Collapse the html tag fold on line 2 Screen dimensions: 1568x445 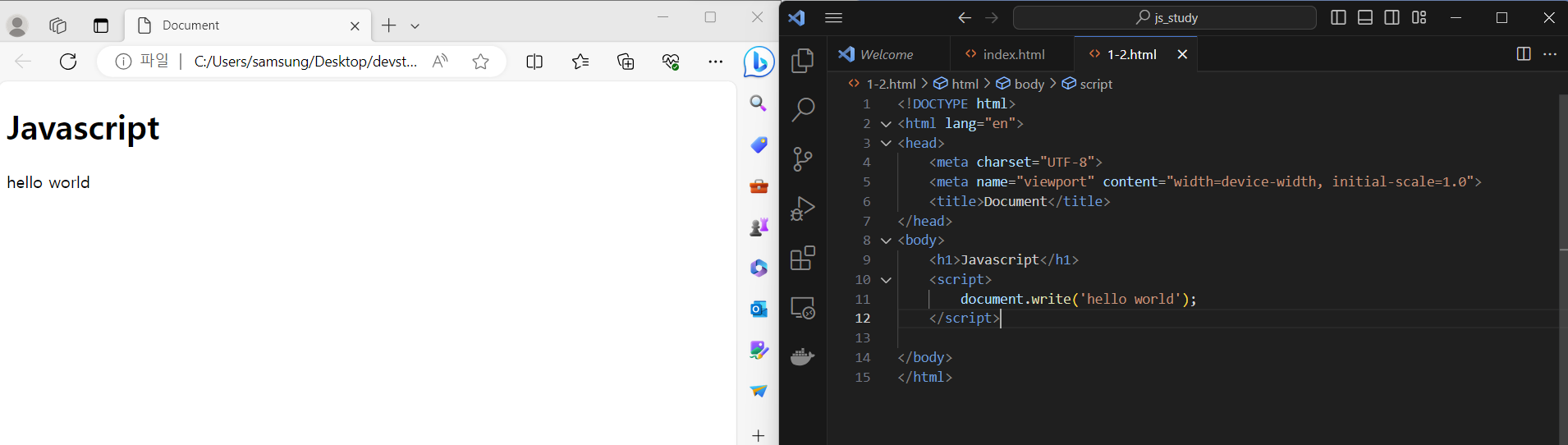[886, 124]
